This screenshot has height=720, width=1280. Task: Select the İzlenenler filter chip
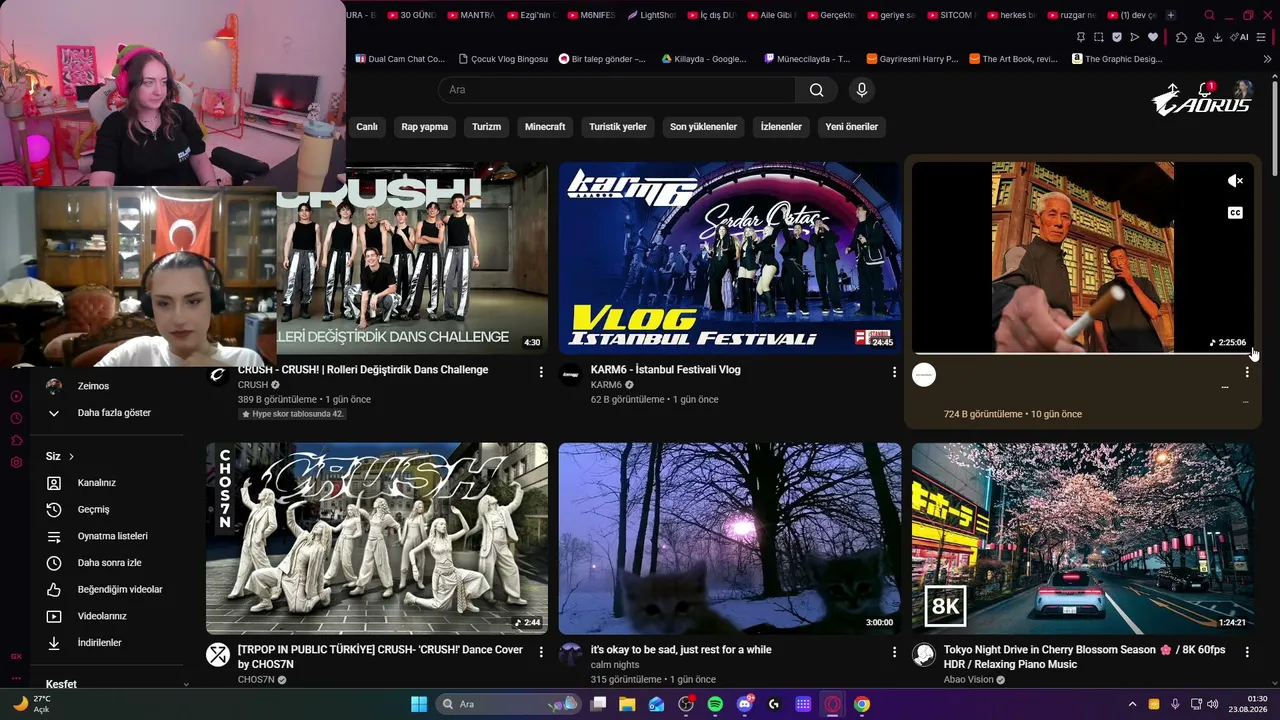pos(781,127)
